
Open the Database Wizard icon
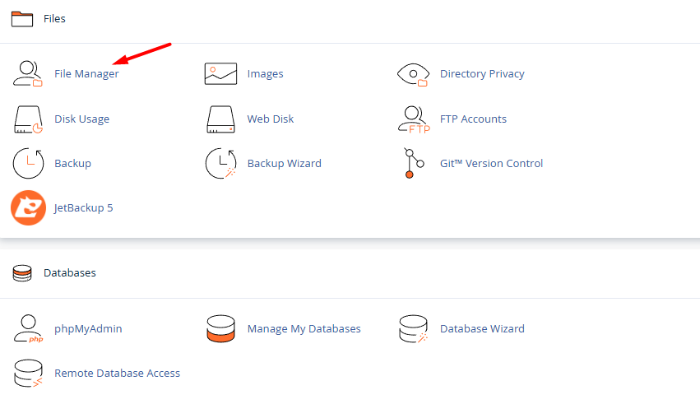click(x=413, y=329)
